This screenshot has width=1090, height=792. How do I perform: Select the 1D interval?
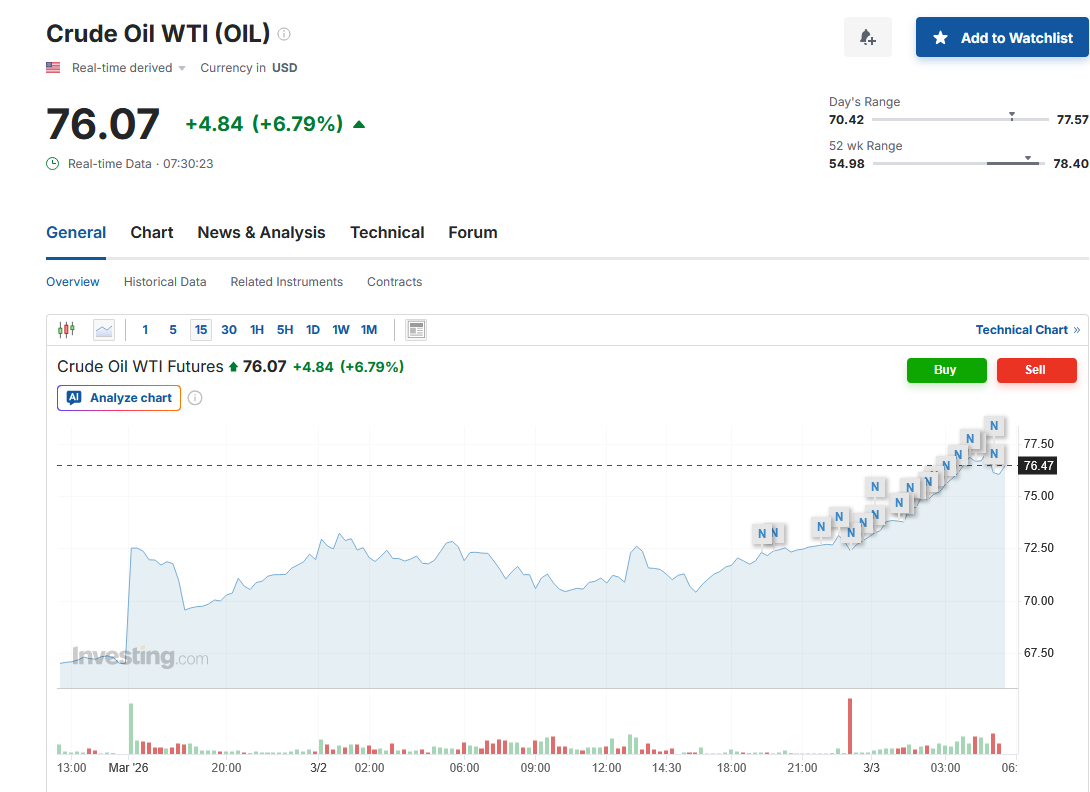point(313,330)
